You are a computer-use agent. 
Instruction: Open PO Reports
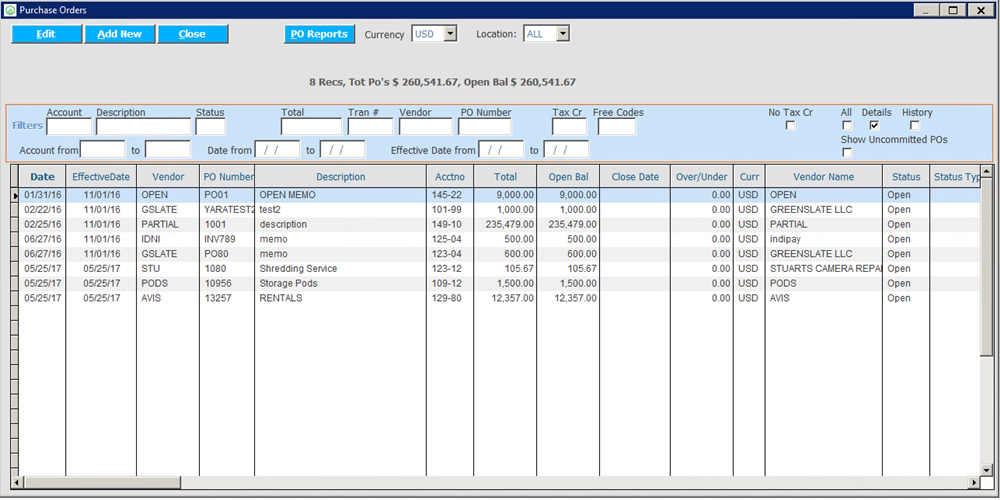(319, 34)
